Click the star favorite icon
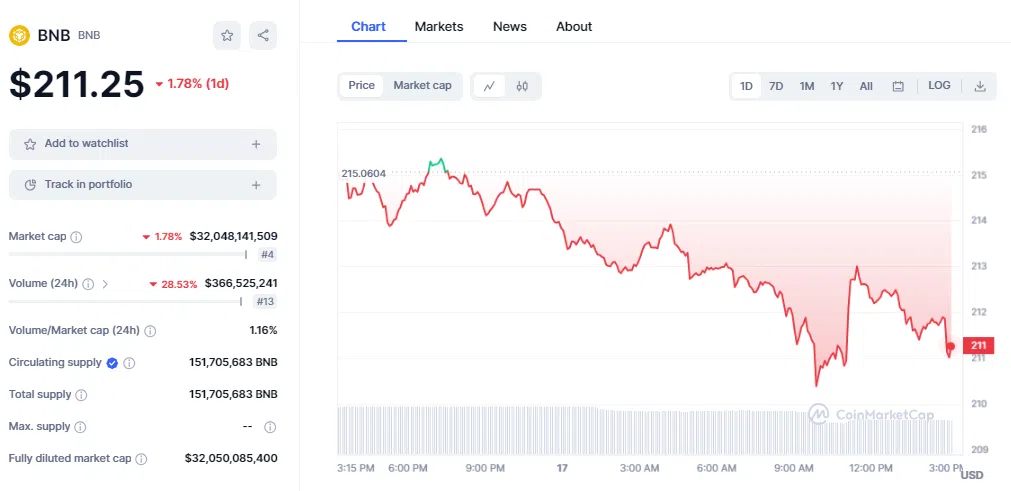1011x491 pixels. (227, 36)
